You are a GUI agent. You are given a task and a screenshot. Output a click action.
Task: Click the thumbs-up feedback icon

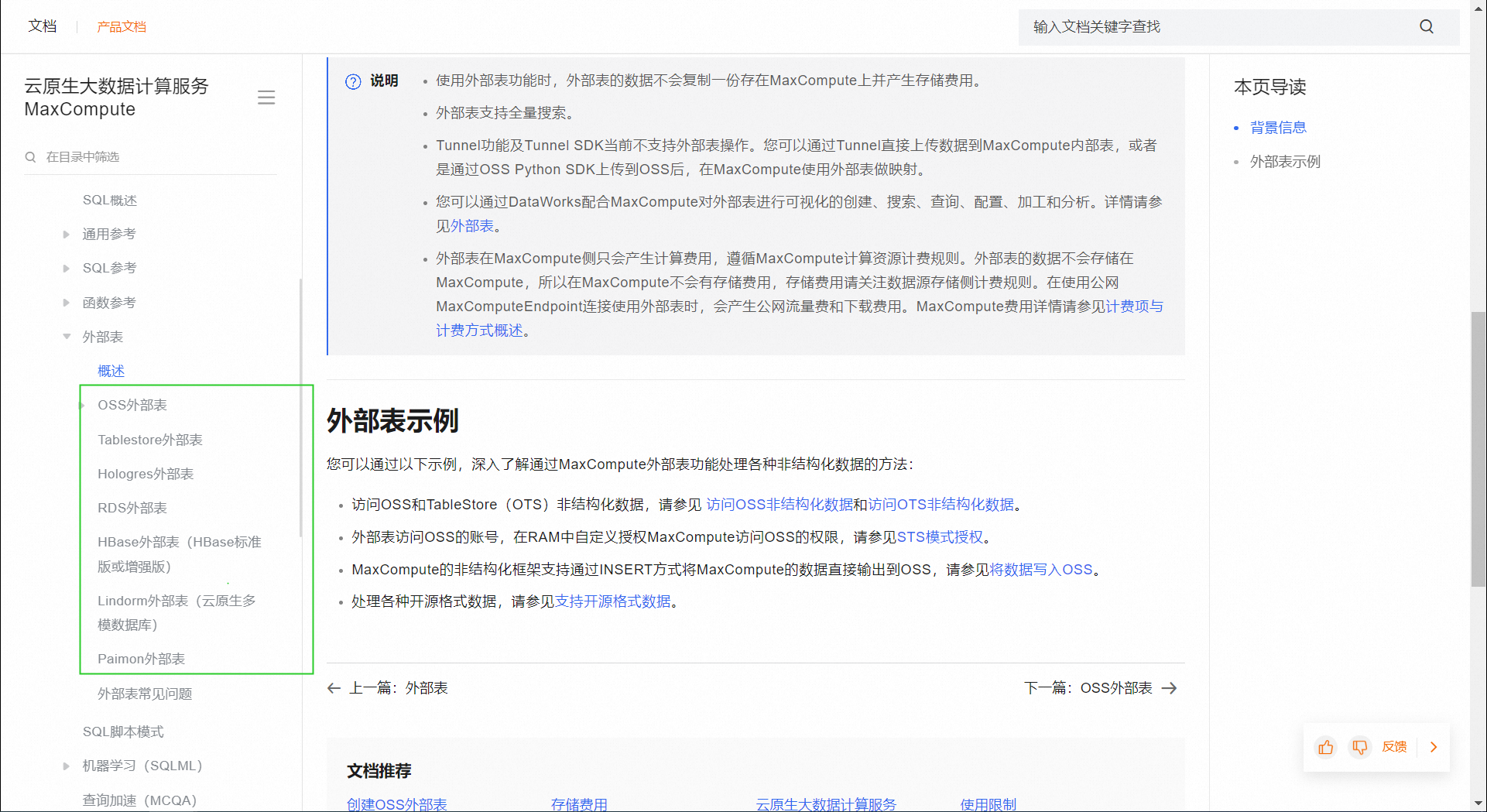click(1326, 747)
